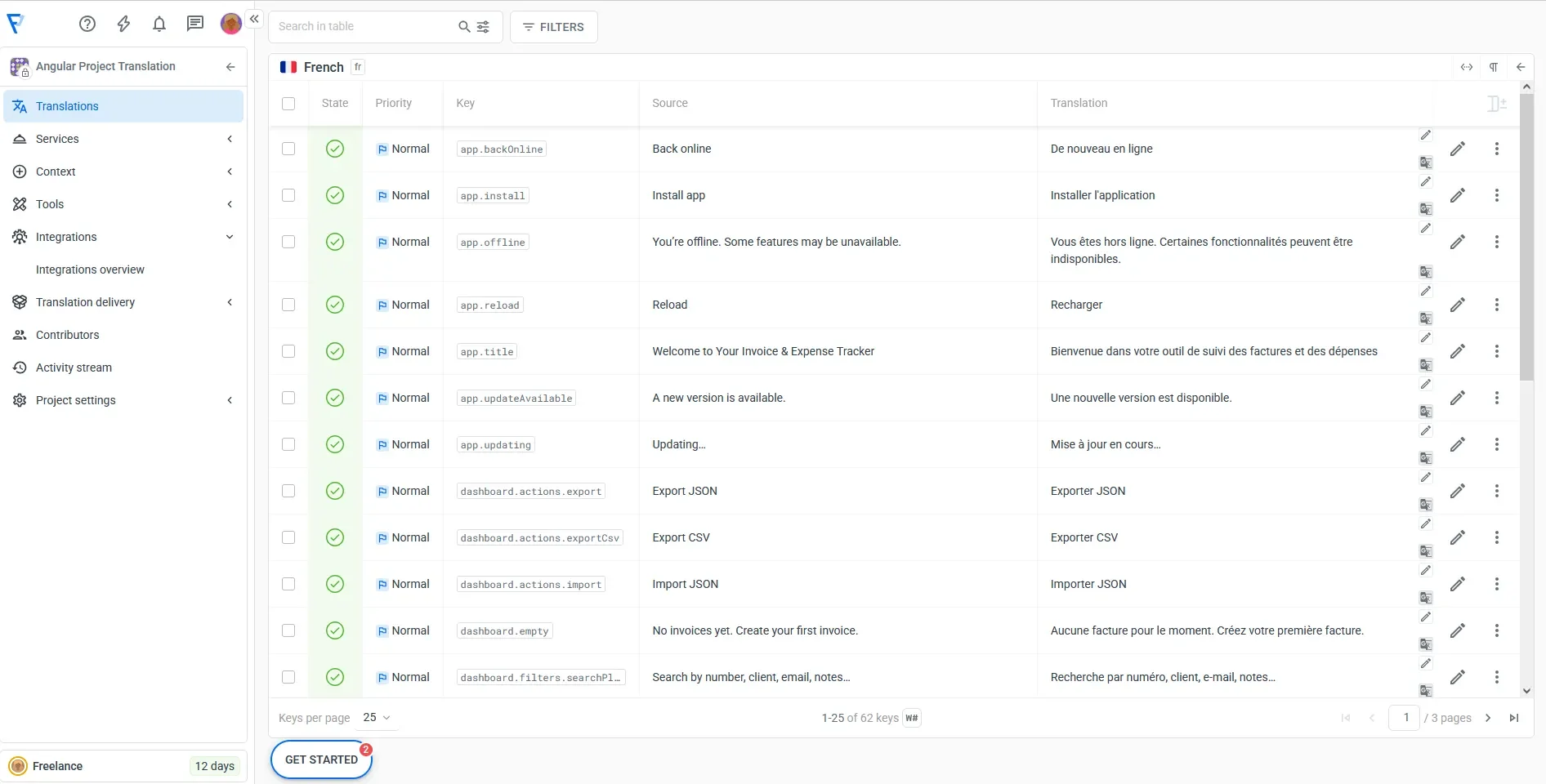This screenshot has width=1546, height=784.
Task: Open the Keys per page dropdown
Action: coord(377,718)
